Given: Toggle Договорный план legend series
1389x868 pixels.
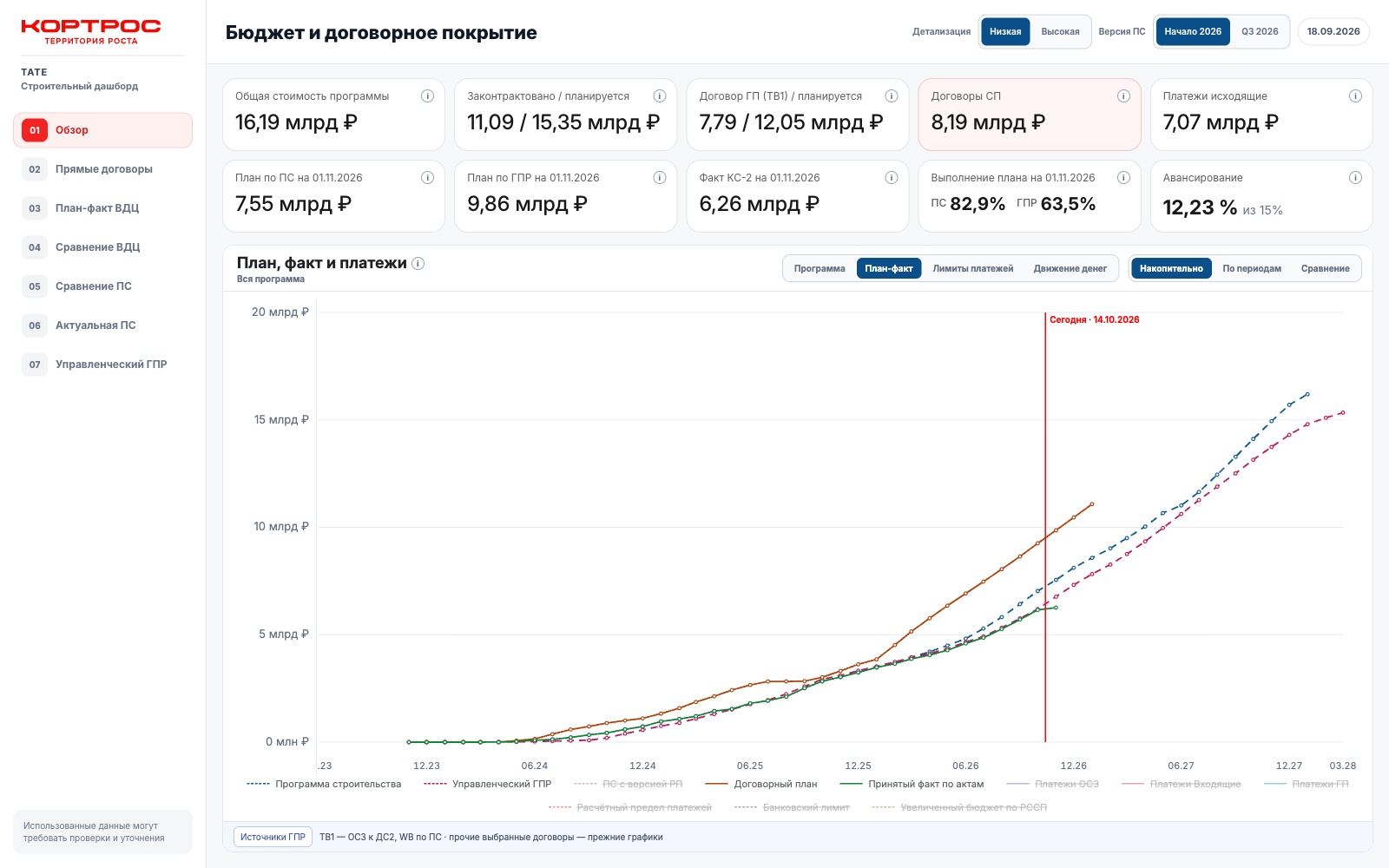Looking at the screenshot, I should (761, 785).
